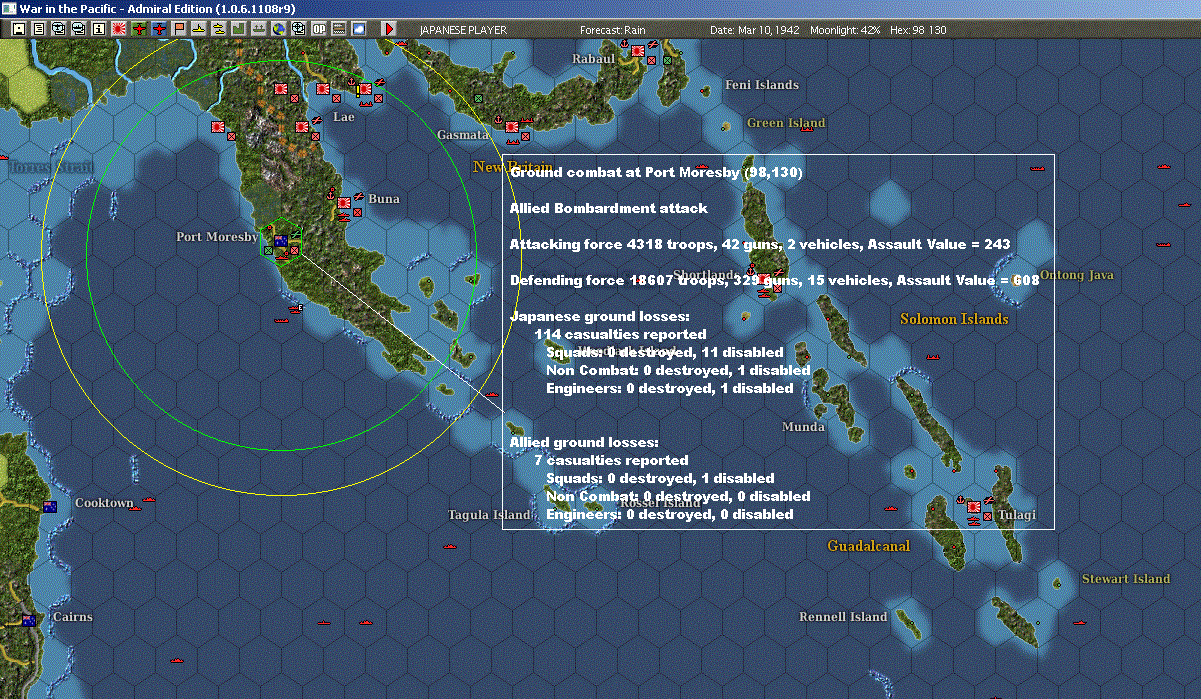This screenshot has height=699, width=1201.
Task: Click the keyboard-like icon next to OP
Action: tap(338, 29)
